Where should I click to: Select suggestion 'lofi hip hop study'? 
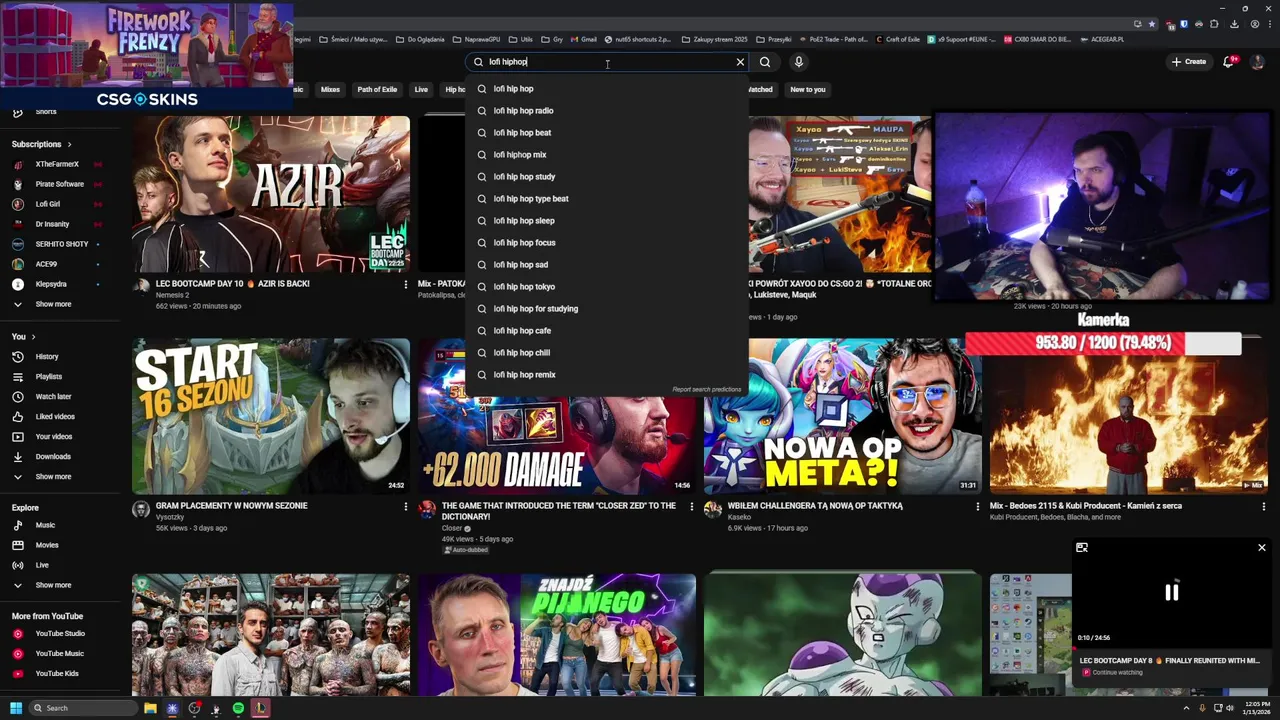tap(607, 177)
